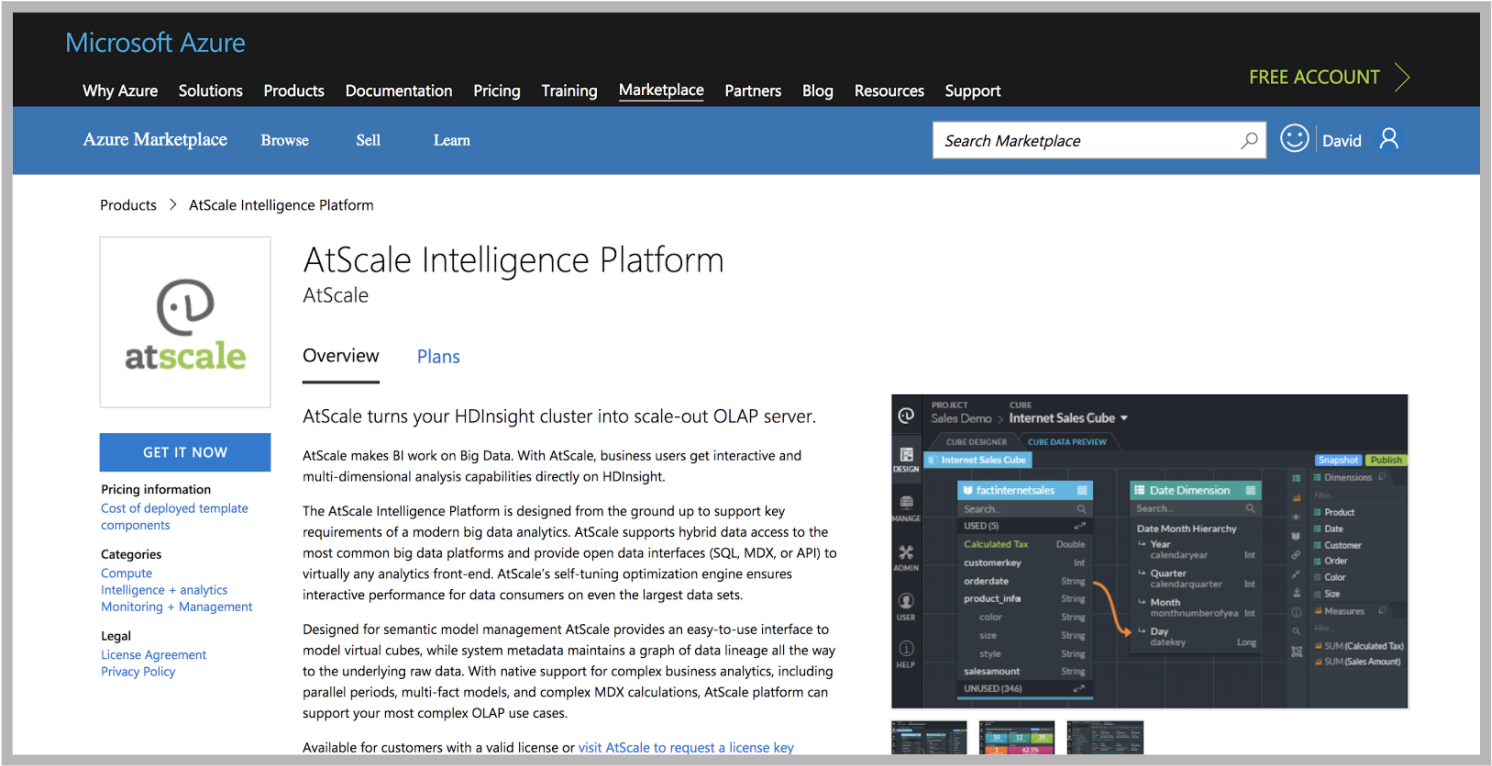The width and height of the screenshot is (1492, 766).
Task: Click the main cube designer screenshot
Action: click(x=1149, y=551)
